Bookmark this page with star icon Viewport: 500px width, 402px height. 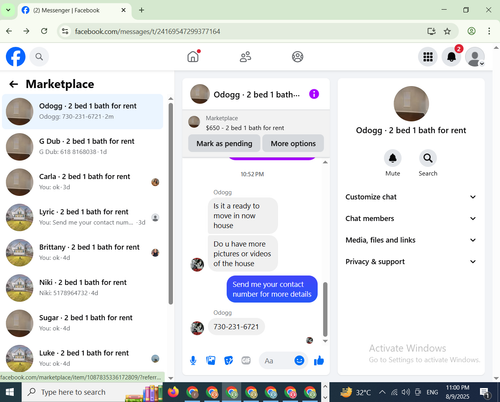[x=447, y=31]
